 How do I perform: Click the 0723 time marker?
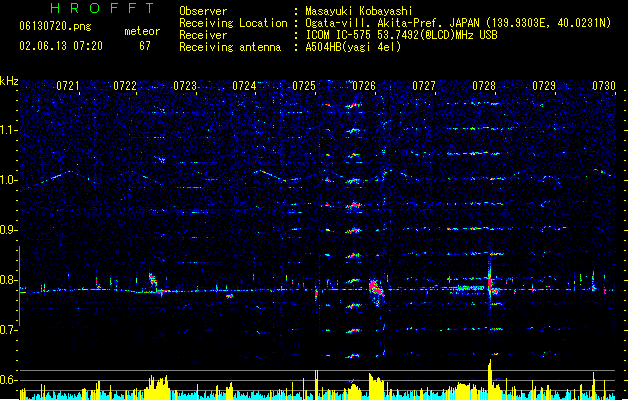(x=185, y=86)
